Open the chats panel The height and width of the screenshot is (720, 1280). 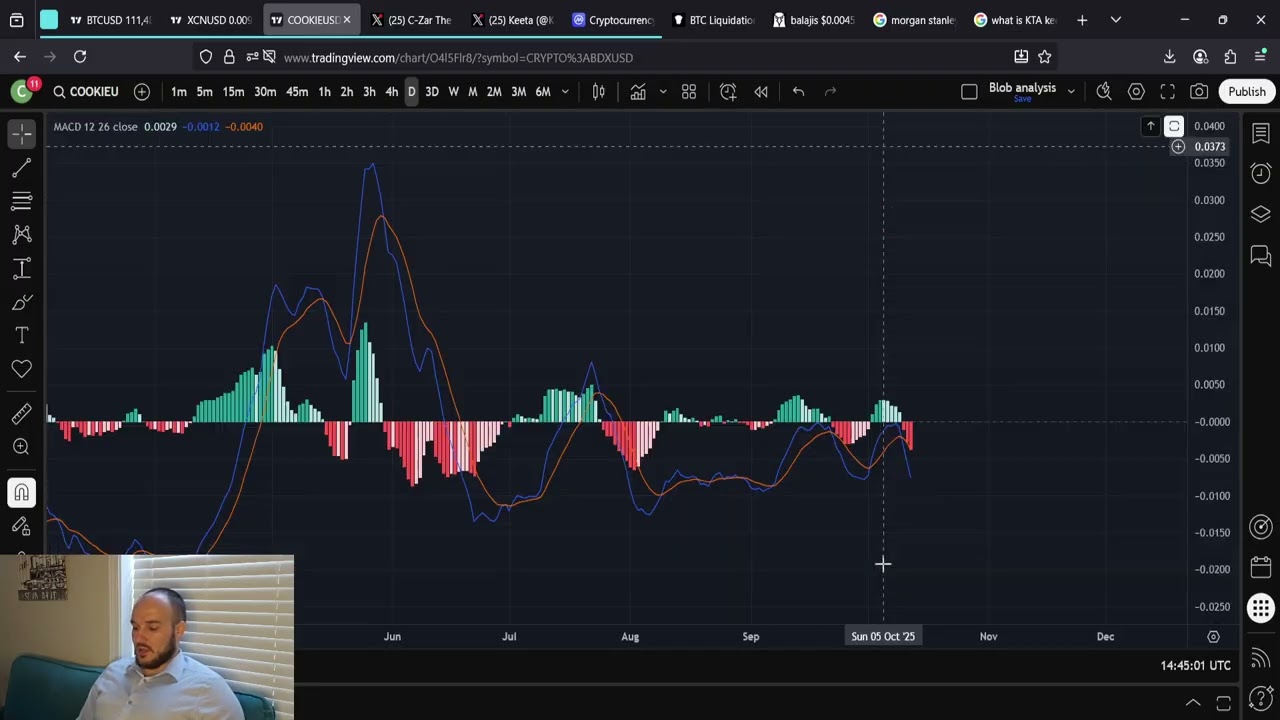pyautogui.click(x=1260, y=255)
